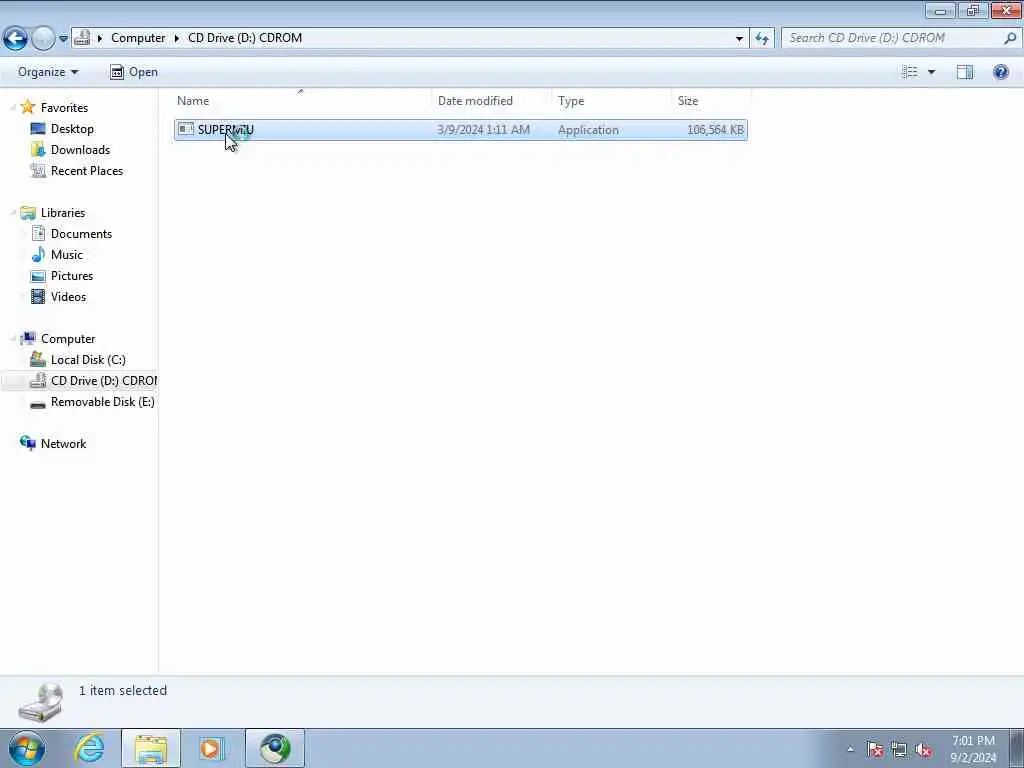Viewport: 1024px width, 768px height.
Task: Click the Desktop icon in Favorites
Action: tap(38, 129)
